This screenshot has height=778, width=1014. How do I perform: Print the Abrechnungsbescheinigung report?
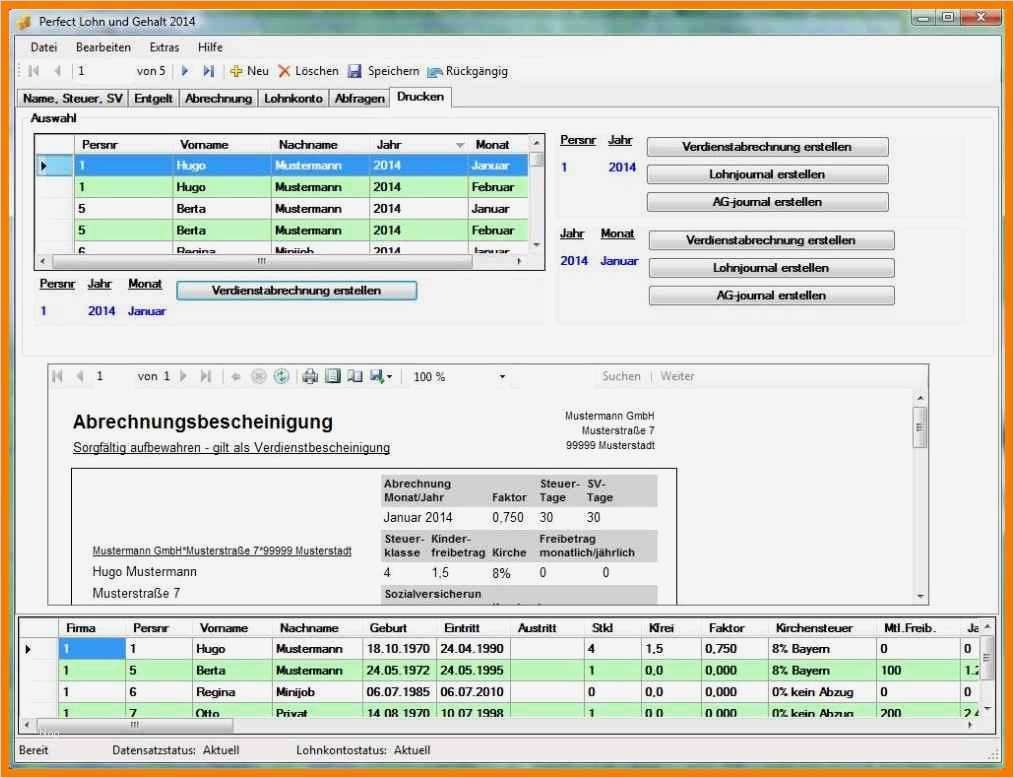[x=309, y=377]
